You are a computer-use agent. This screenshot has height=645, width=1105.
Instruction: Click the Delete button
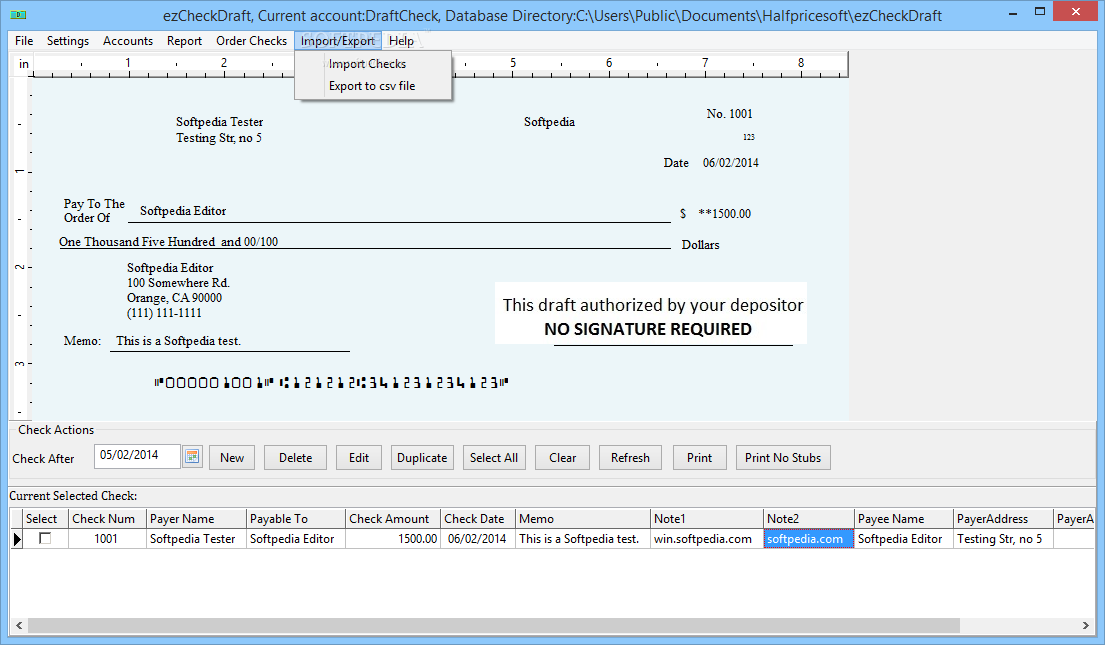click(x=295, y=457)
